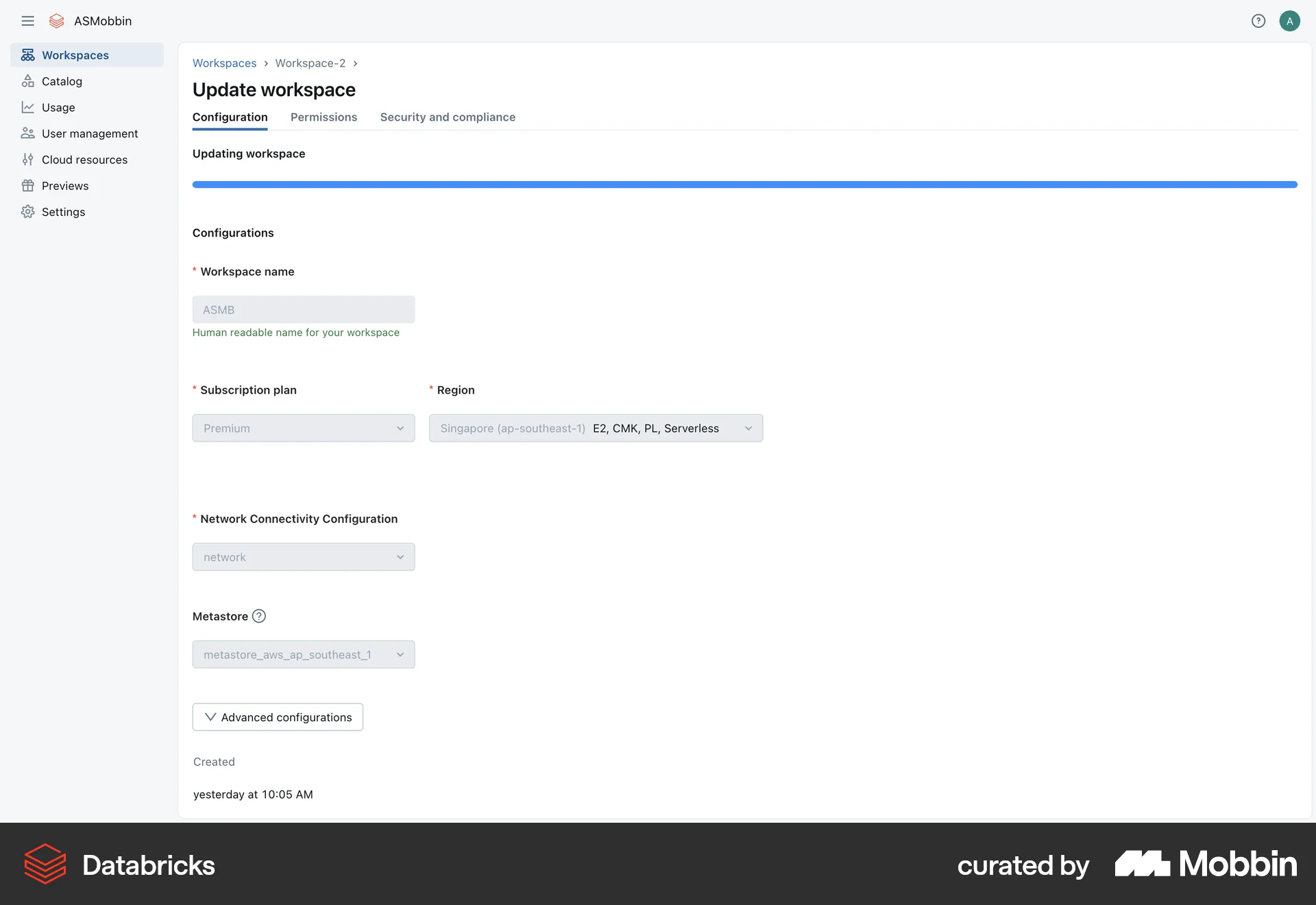Click the account avatar circle
The image size is (1316, 905).
1291,21
